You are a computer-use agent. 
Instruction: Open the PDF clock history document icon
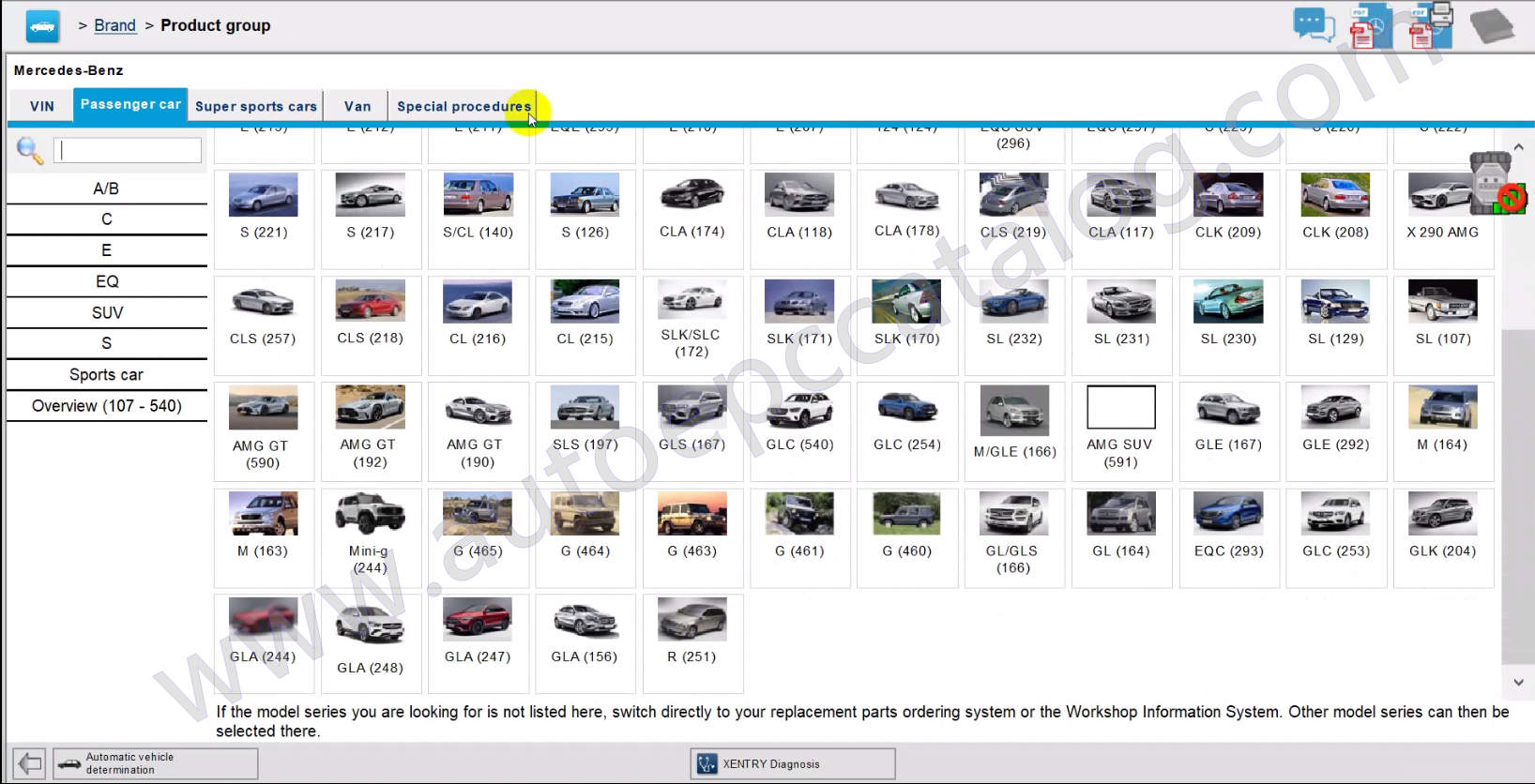pyautogui.click(x=1371, y=25)
